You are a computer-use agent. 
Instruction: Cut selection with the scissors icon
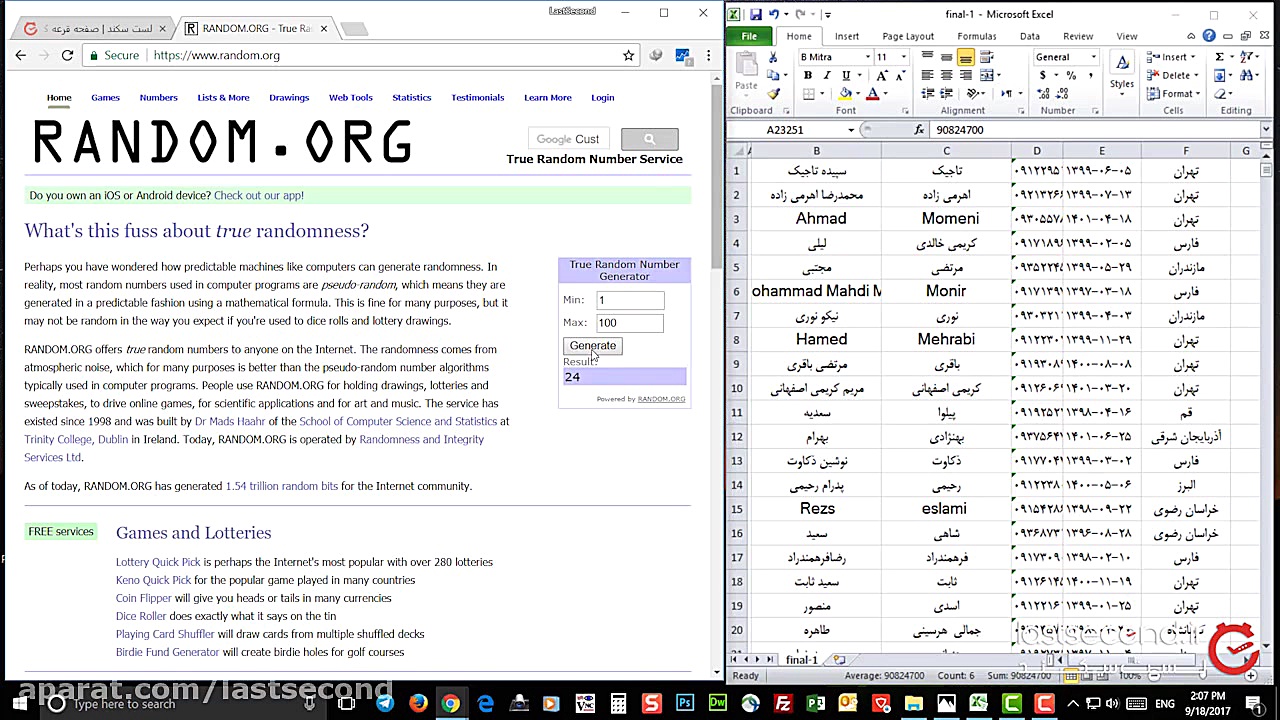[773, 58]
